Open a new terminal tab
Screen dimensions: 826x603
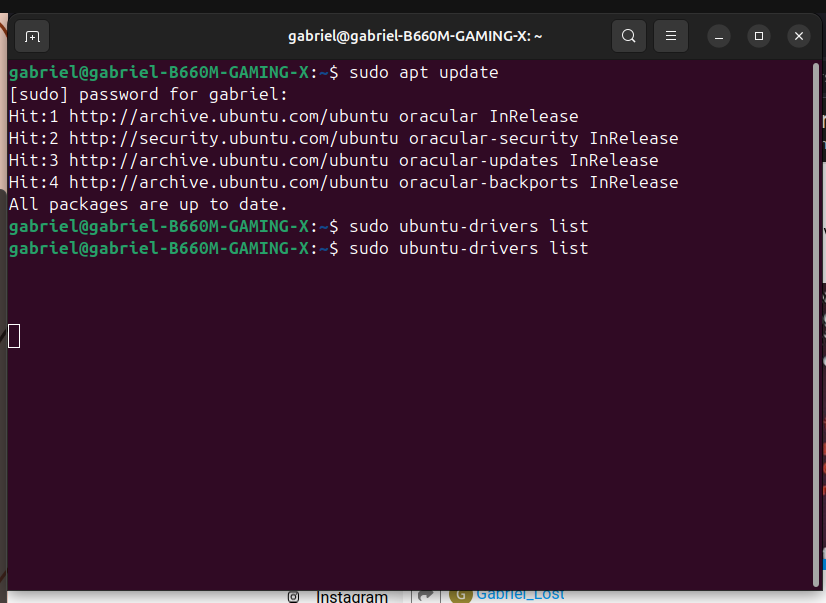[33, 36]
